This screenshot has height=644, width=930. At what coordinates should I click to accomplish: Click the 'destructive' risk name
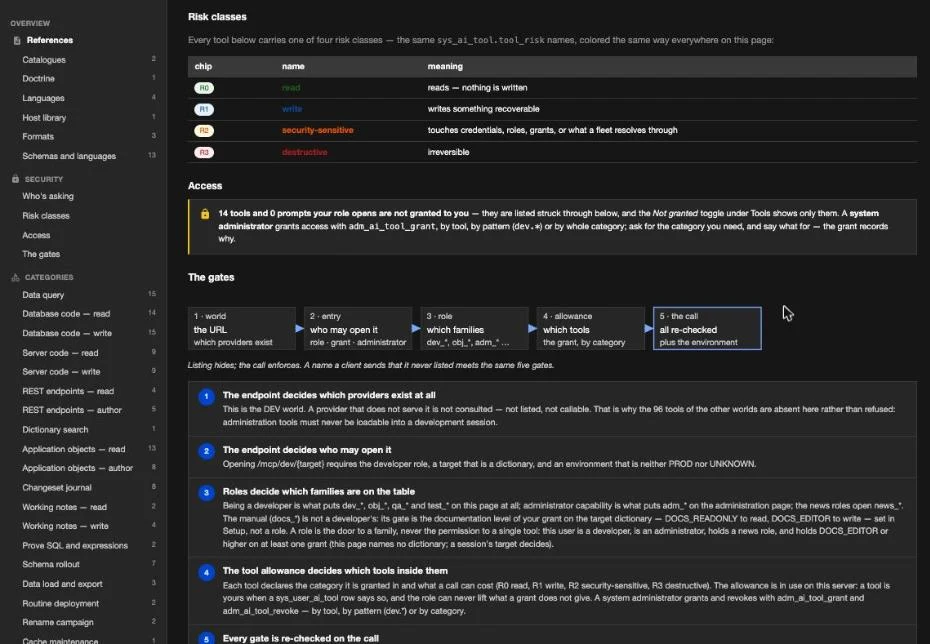click(304, 152)
